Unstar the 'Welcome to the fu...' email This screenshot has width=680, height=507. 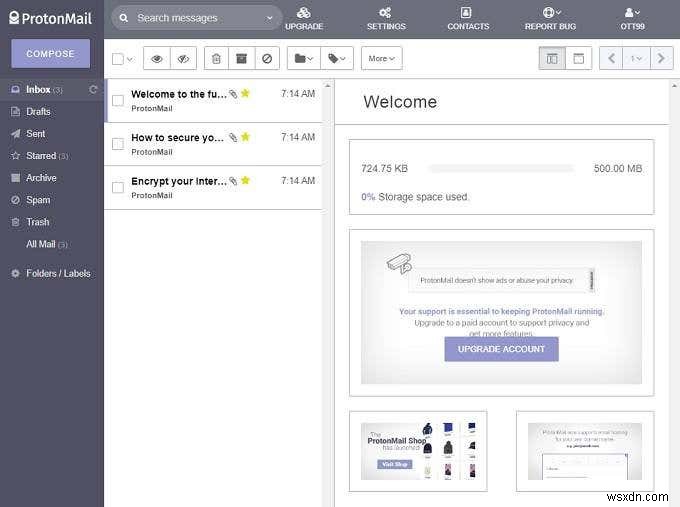click(245, 93)
